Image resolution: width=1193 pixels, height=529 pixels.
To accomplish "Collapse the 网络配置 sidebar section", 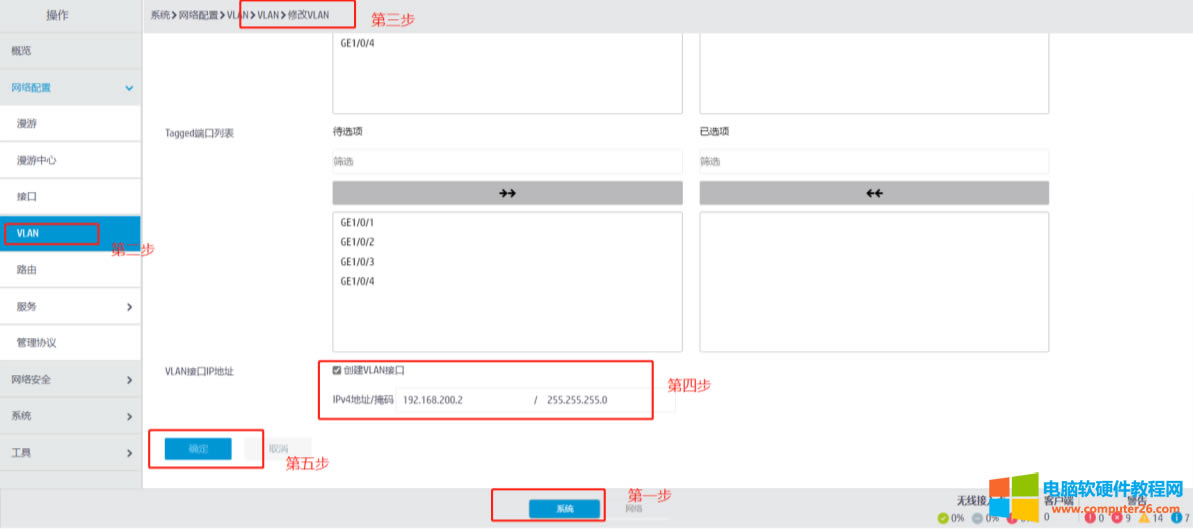I will point(129,88).
